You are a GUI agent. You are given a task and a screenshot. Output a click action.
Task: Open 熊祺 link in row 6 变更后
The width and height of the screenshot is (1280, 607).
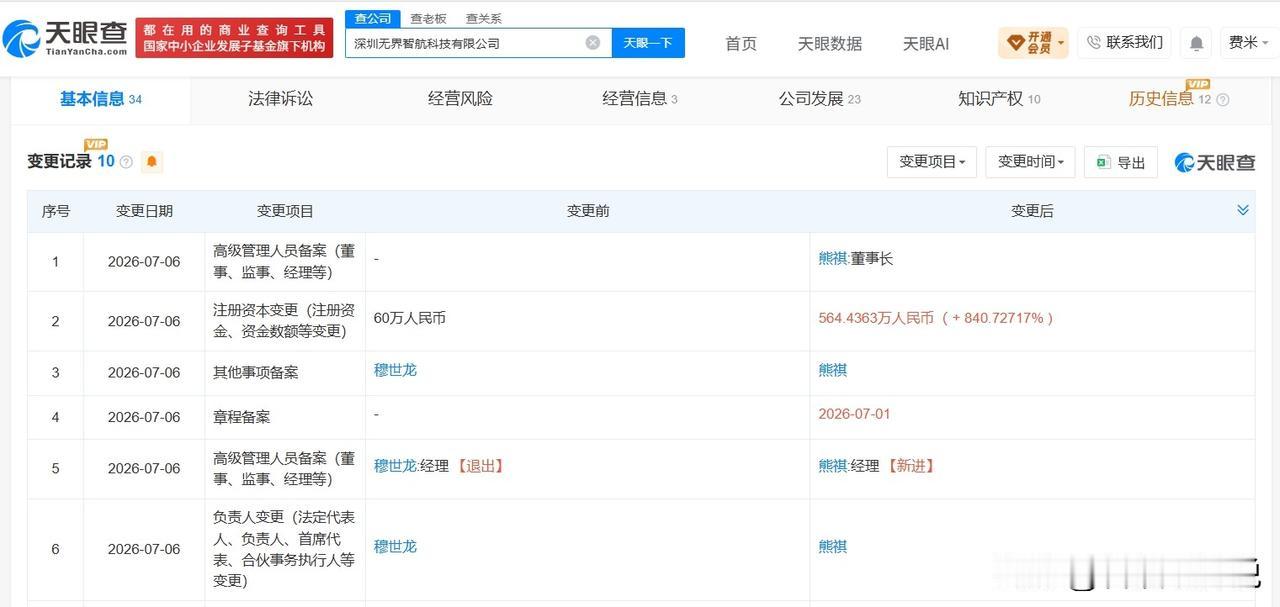point(832,546)
